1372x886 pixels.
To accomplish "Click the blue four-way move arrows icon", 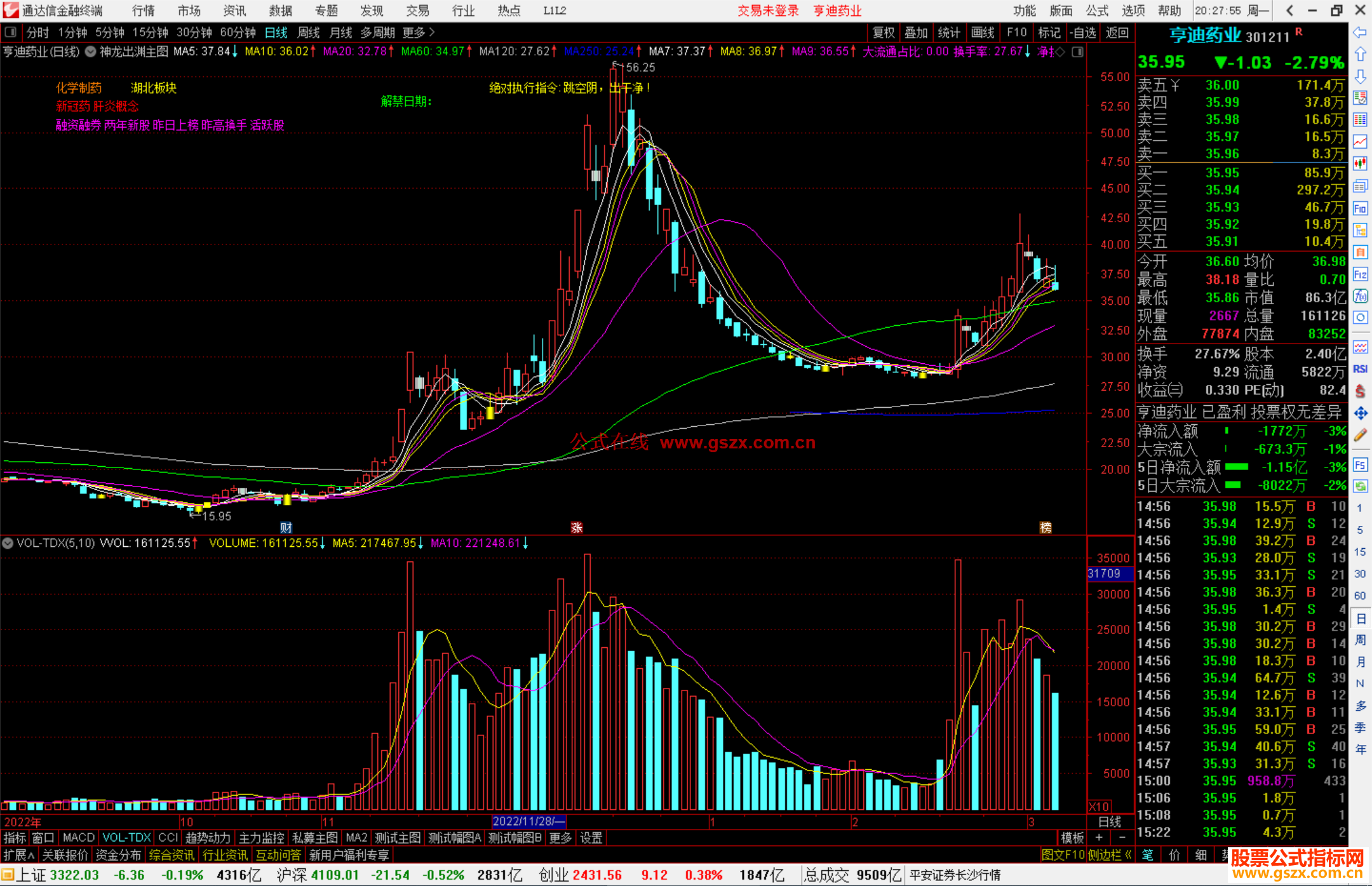I will (1360, 413).
